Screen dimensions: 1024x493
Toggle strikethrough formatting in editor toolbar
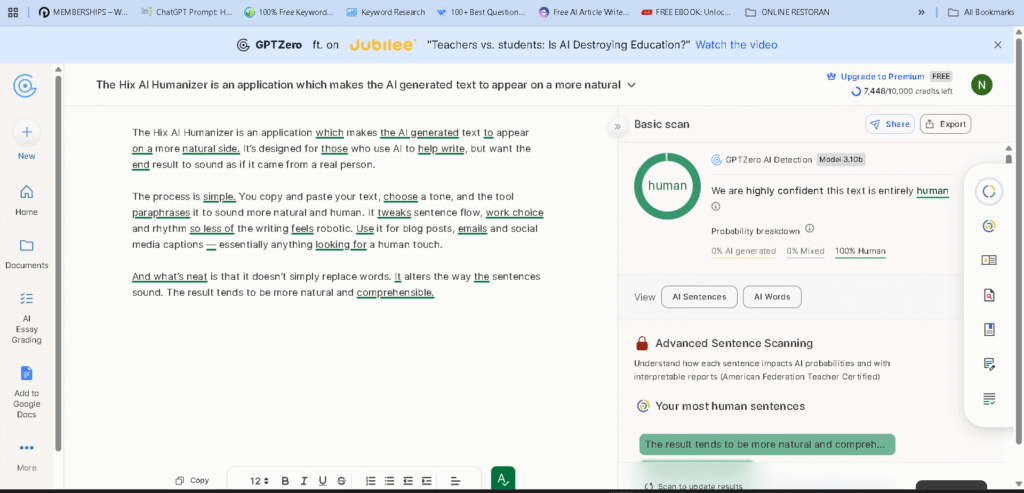coord(341,481)
